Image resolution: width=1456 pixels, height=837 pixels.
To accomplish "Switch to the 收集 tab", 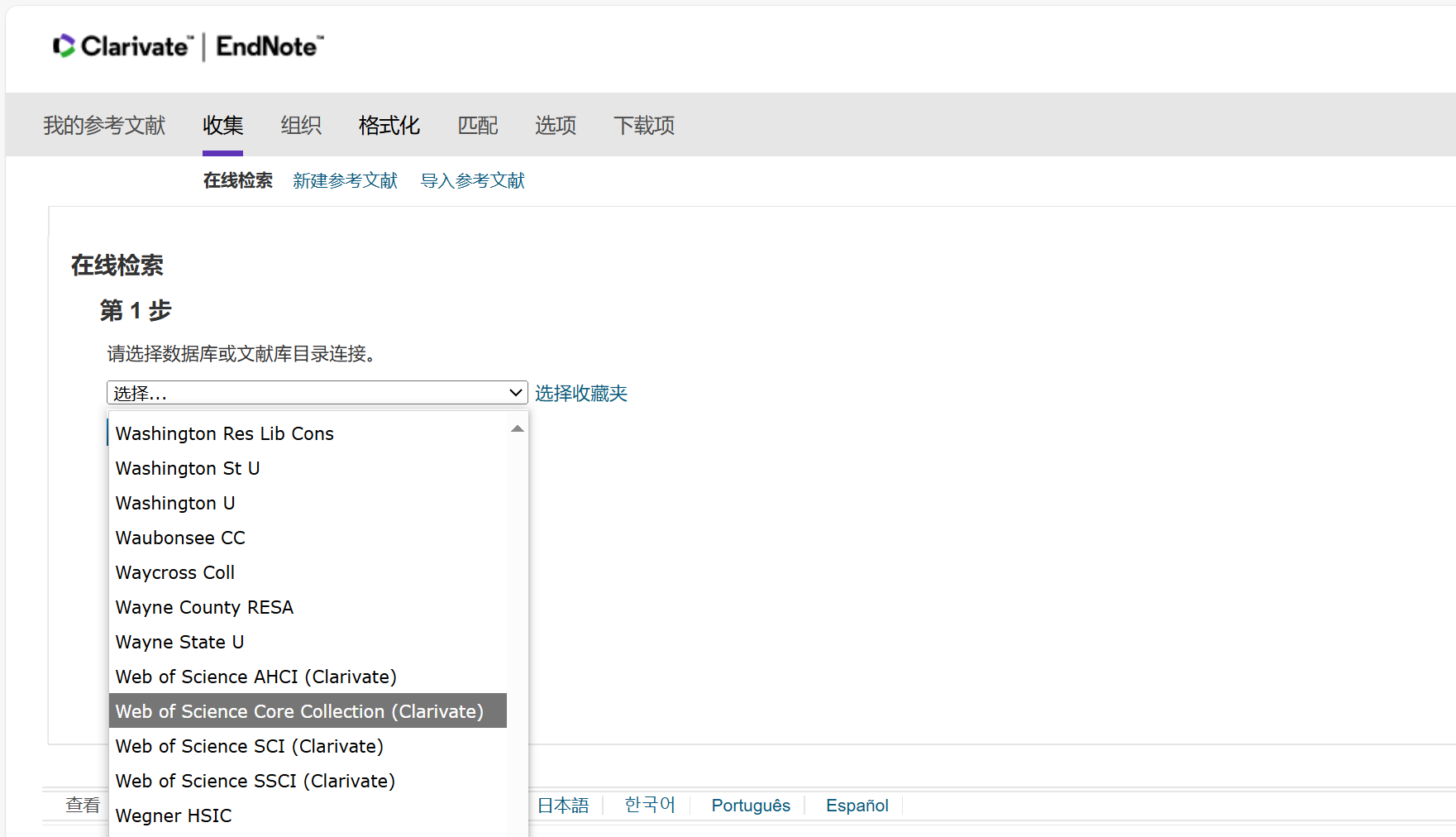I will (223, 125).
